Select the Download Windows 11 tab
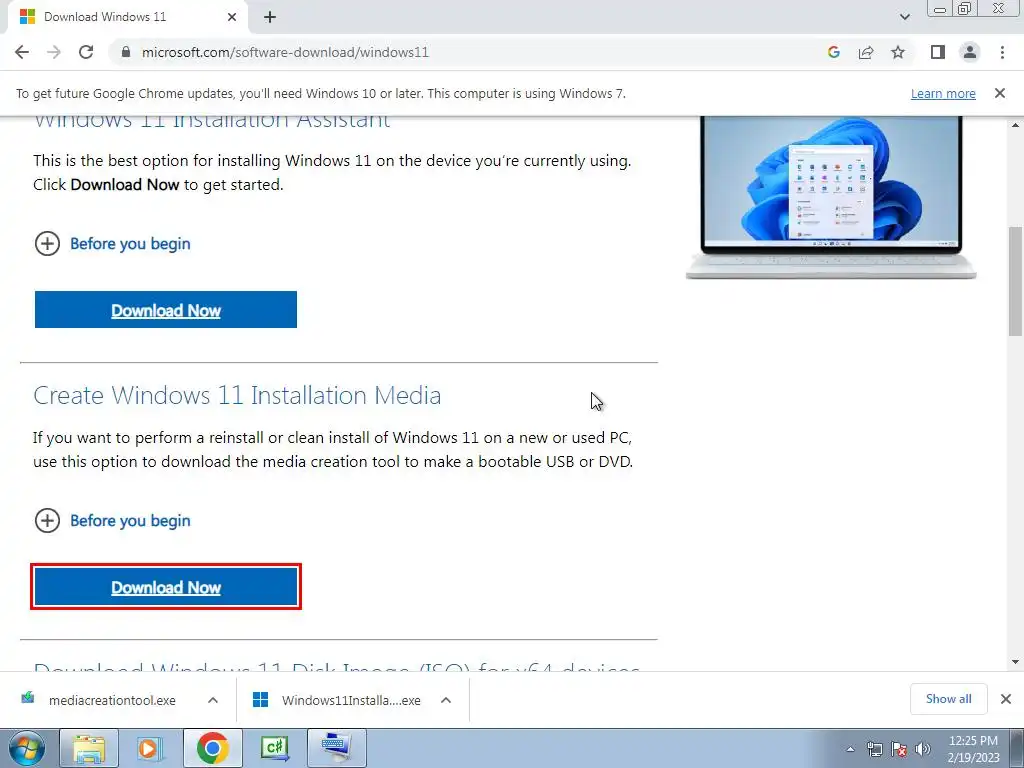Screen dimensions: 1024x768 (127, 17)
